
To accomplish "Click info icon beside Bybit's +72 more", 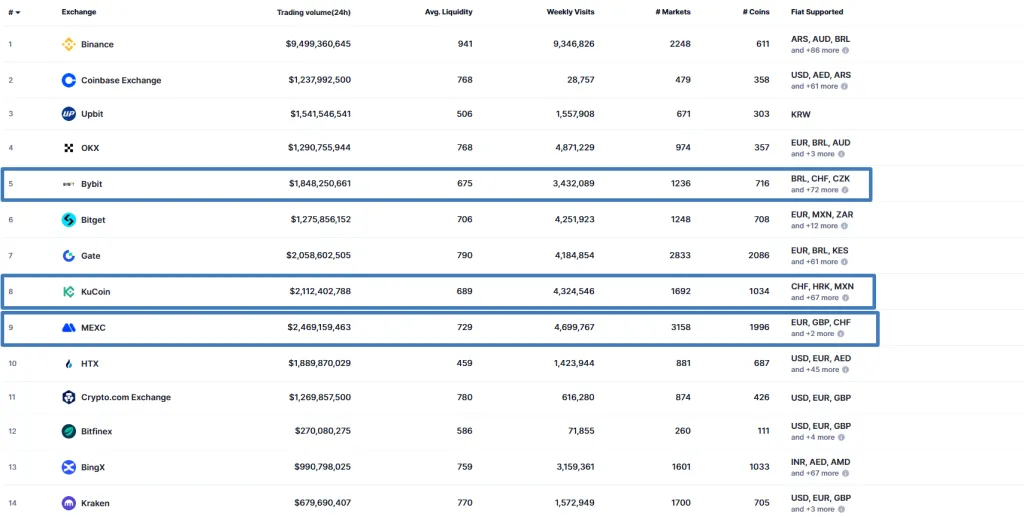I will click(845, 190).
